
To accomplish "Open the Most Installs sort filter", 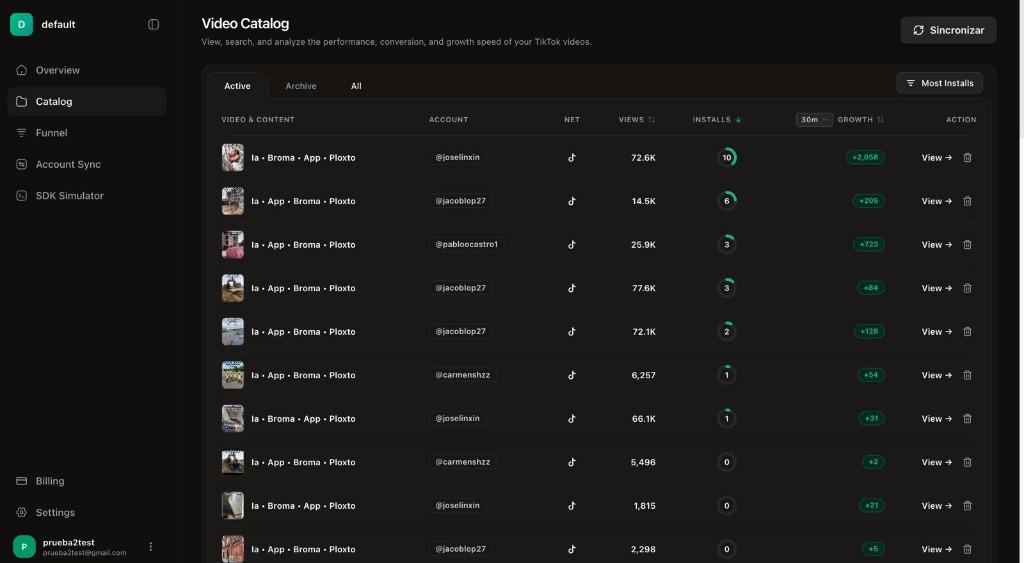I will (x=939, y=83).
